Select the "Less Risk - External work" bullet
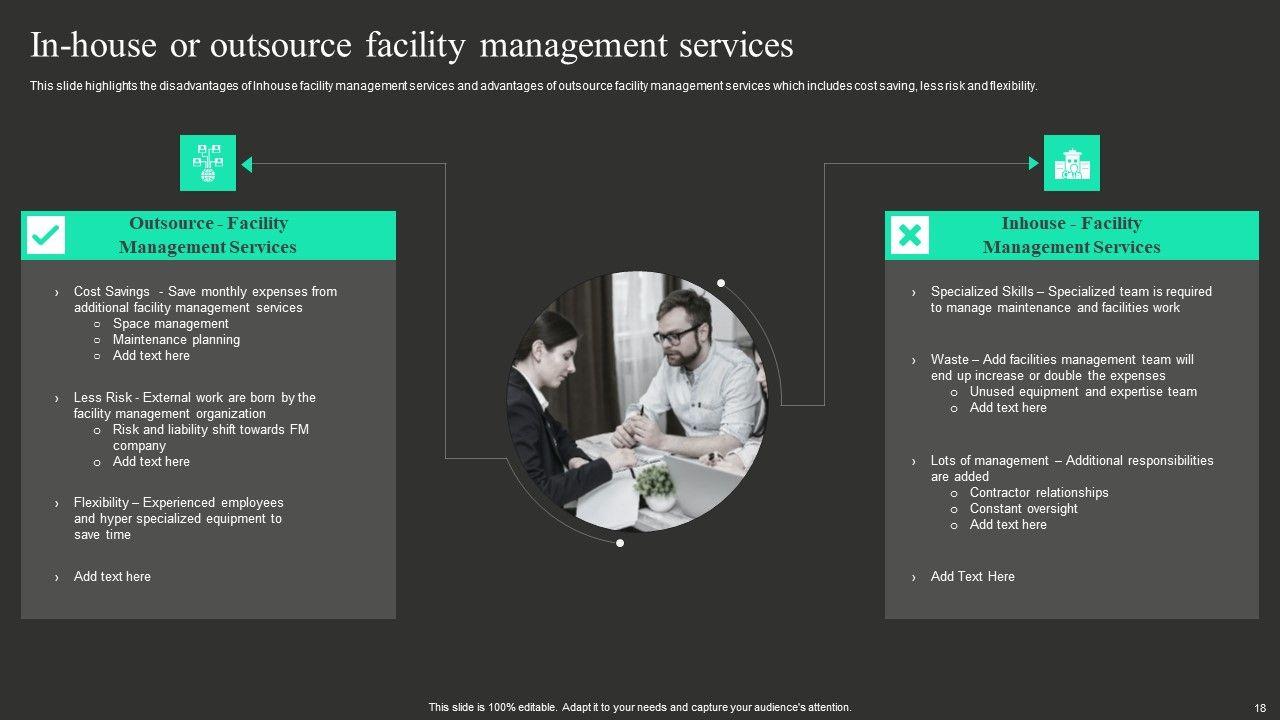Viewport: 1280px width, 720px height. click(x=194, y=406)
